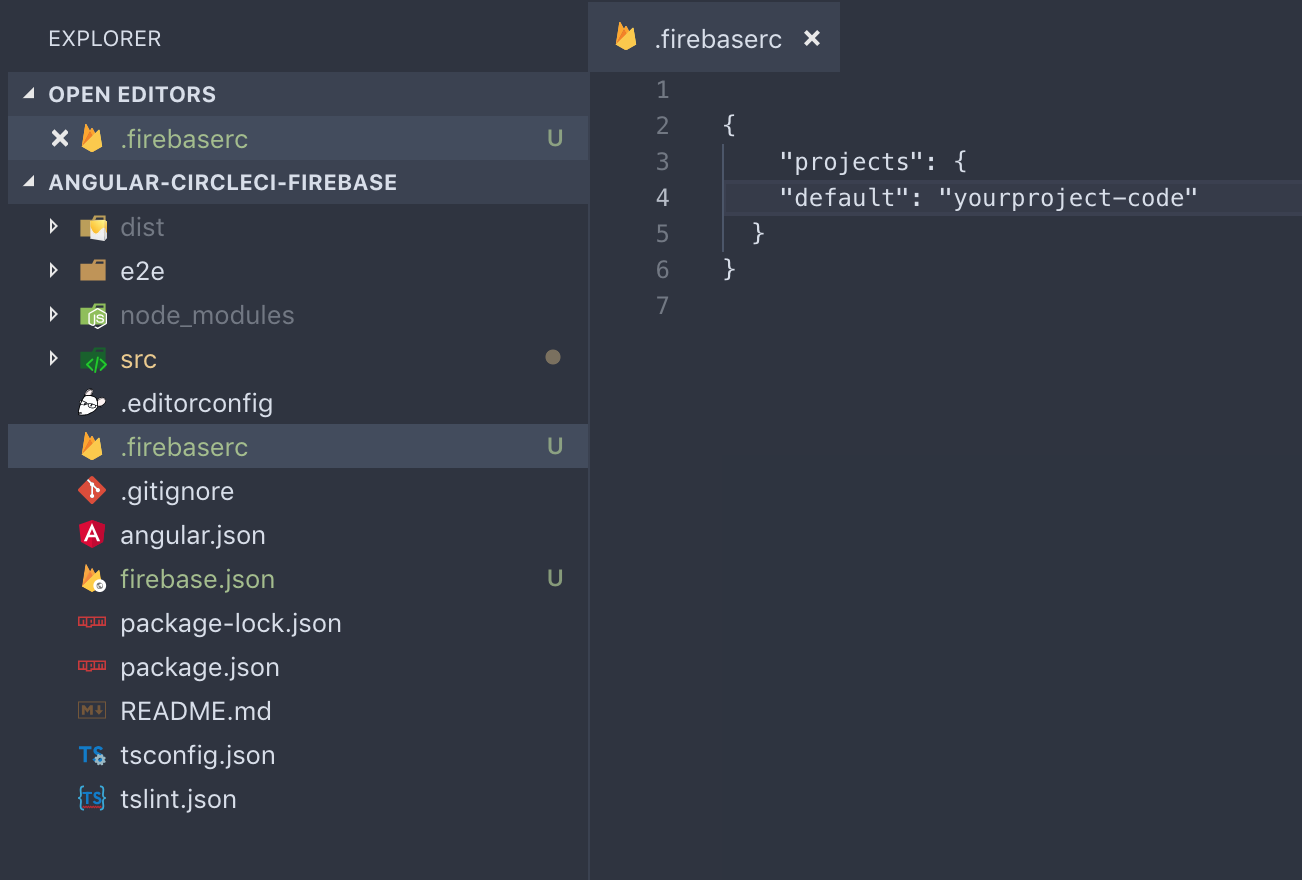Collapse the ANGULAR-CIRCLECI-FIREBASE section
The height and width of the screenshot is (880, 1302).
(28, 182)
